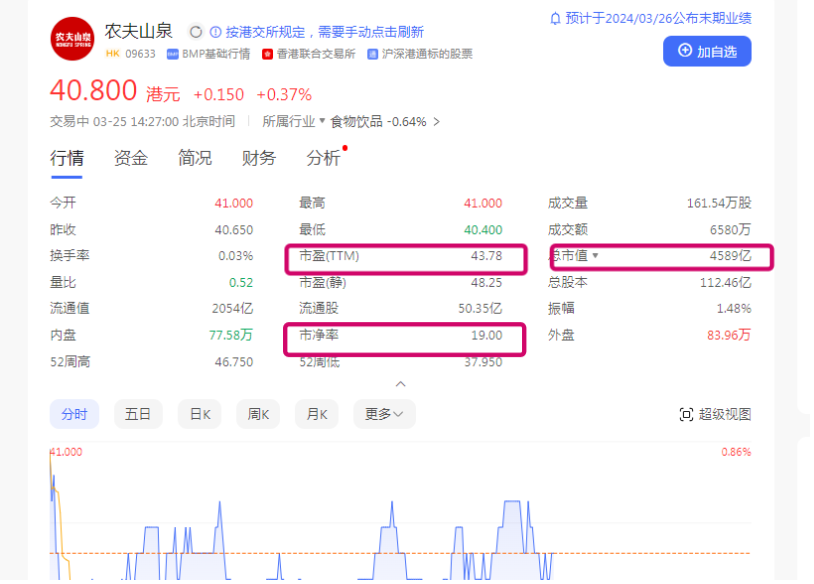This screenshot has width=814, height=584.
Task: Click the stock code 09633
Action: [140, 54]
